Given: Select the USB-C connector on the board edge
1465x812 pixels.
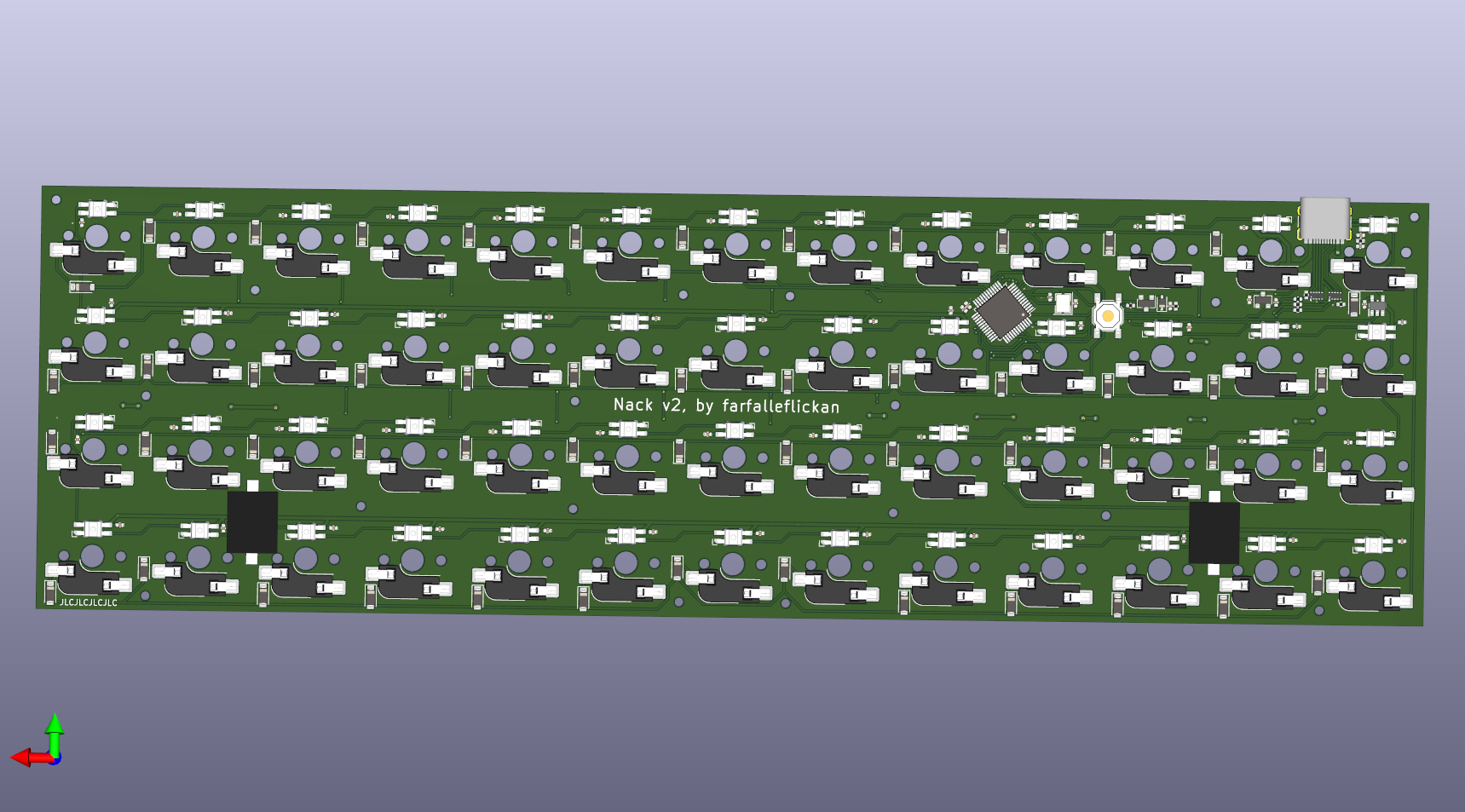Looking at the screenshot, I should pos(1324,220).
